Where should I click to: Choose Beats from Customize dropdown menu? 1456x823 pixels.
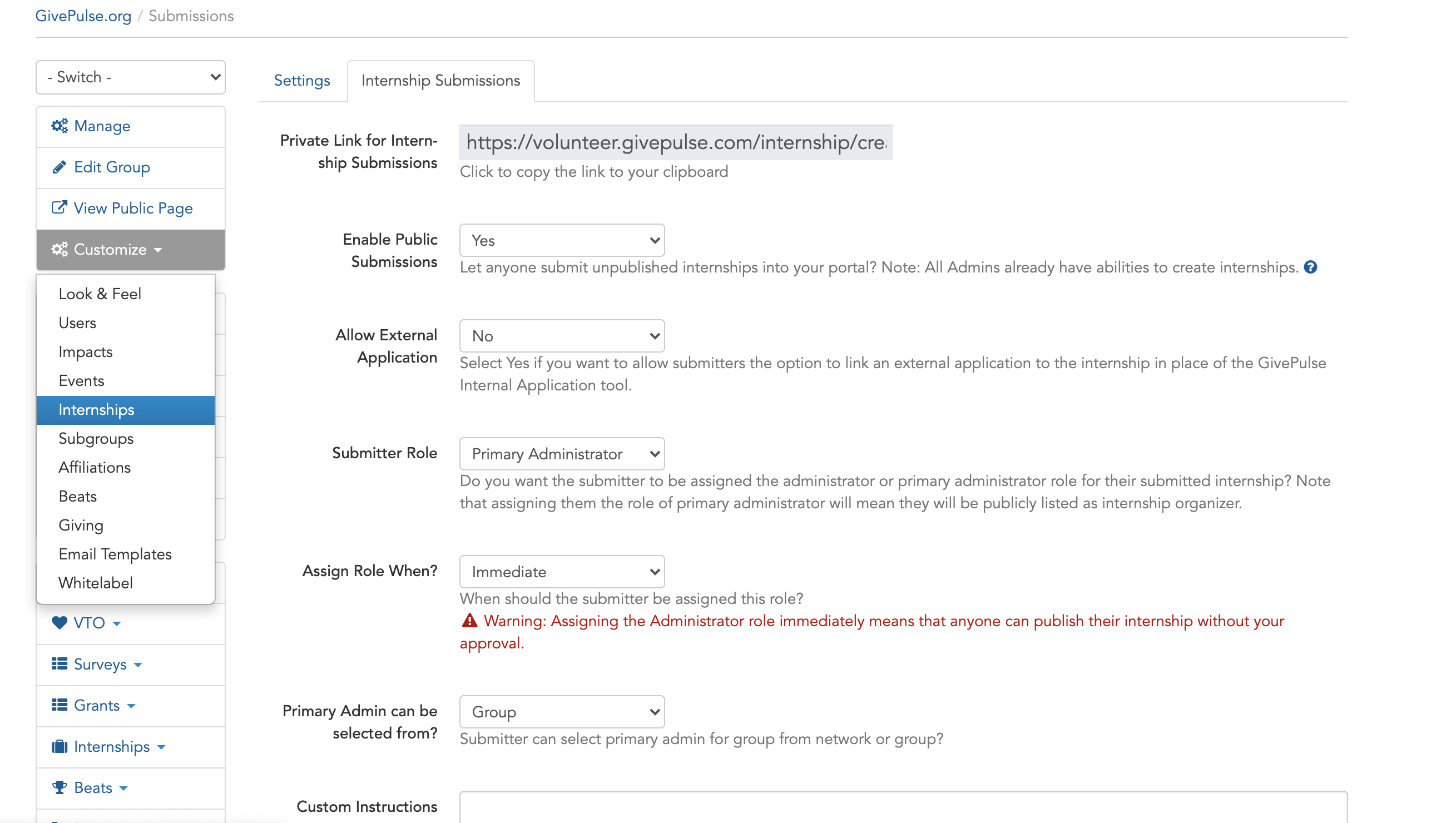pyautogui.click(x=126, y=496)
